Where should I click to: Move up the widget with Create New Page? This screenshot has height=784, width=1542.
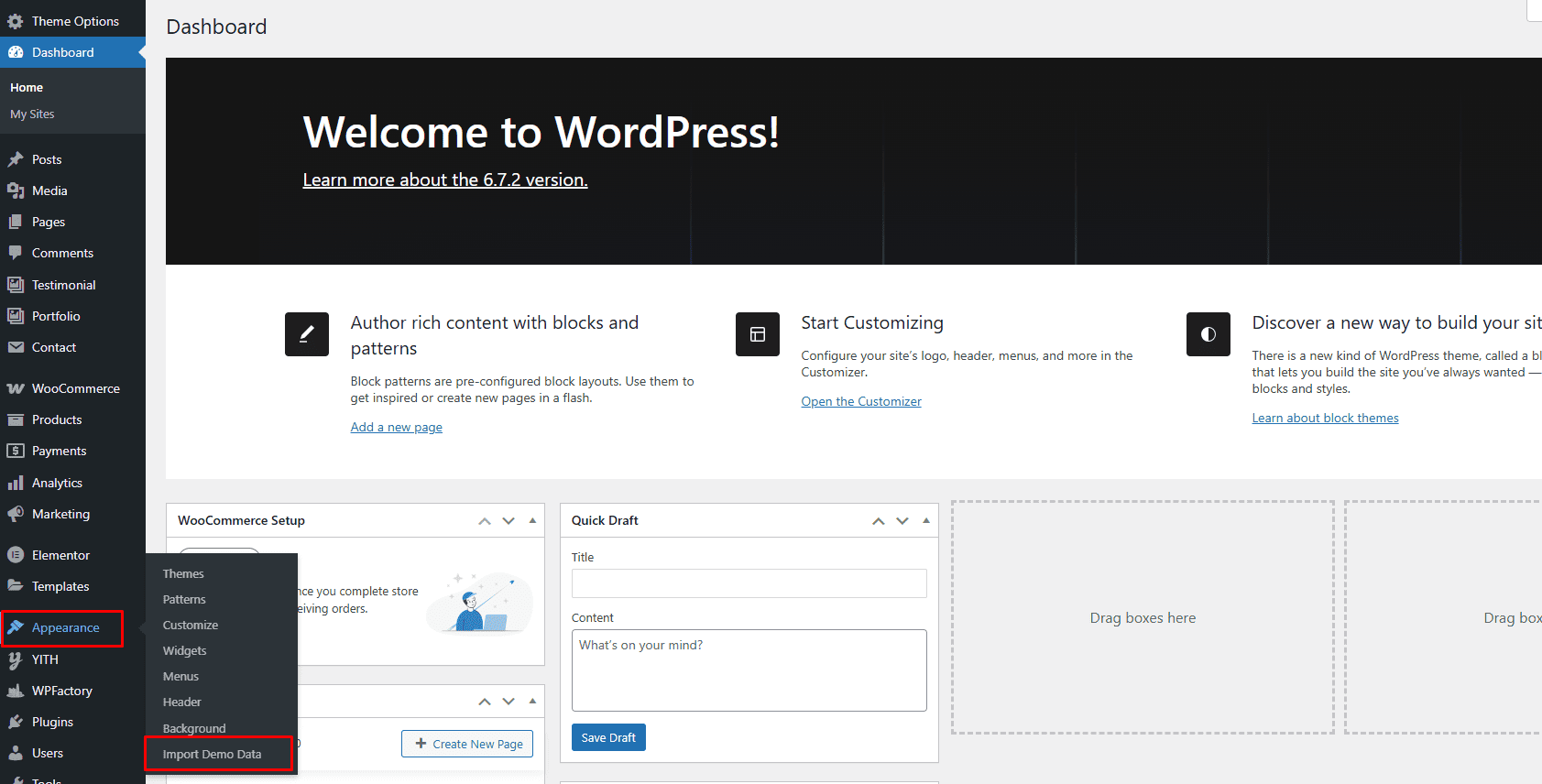coord(485,702)
